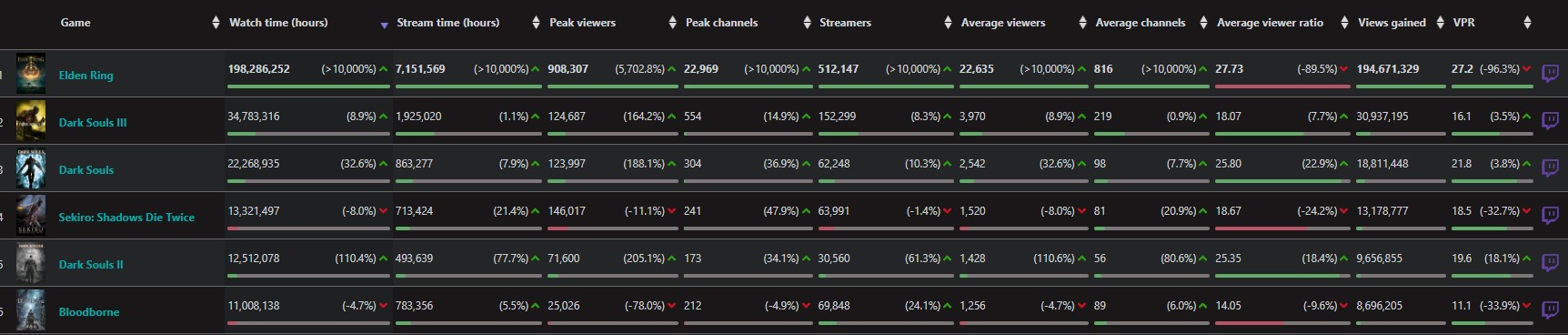Click the Bloodborne cover art thumbnail
This screenshot has width=1568, height=335.
point(31,310)
